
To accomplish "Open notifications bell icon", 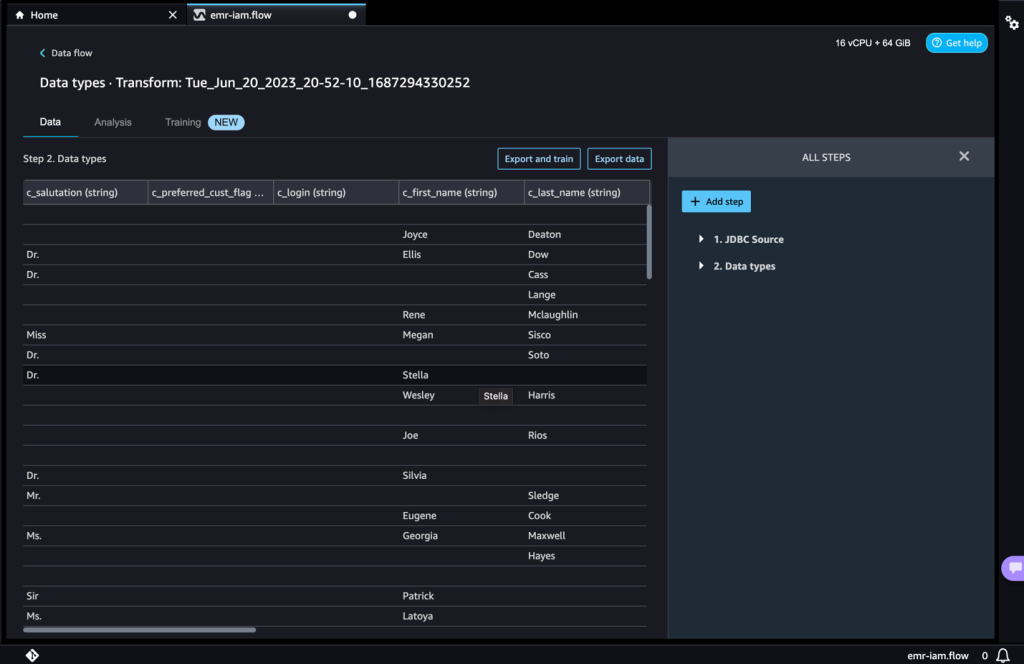I will (x=1003, y=655).
